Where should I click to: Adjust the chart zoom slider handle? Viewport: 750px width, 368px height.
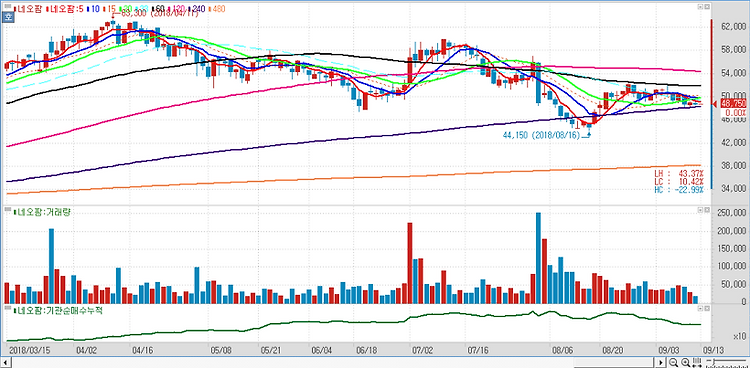coord(714,361)
